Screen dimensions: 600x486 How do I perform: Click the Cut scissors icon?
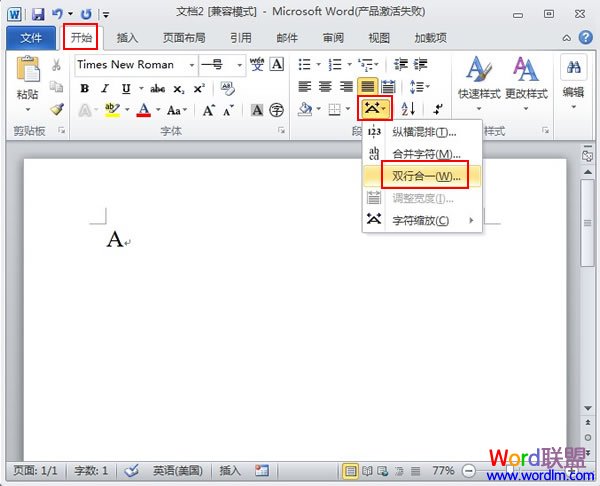click(56, 65)
